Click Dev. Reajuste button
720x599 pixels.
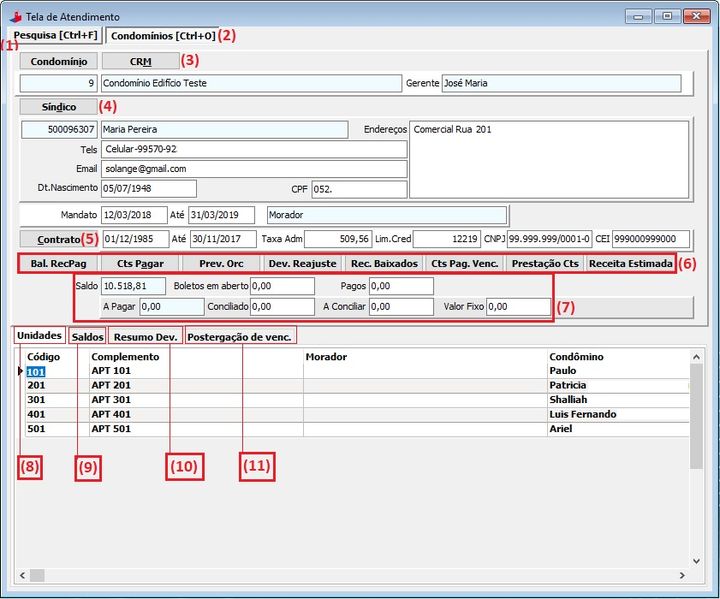click(302, 263)
